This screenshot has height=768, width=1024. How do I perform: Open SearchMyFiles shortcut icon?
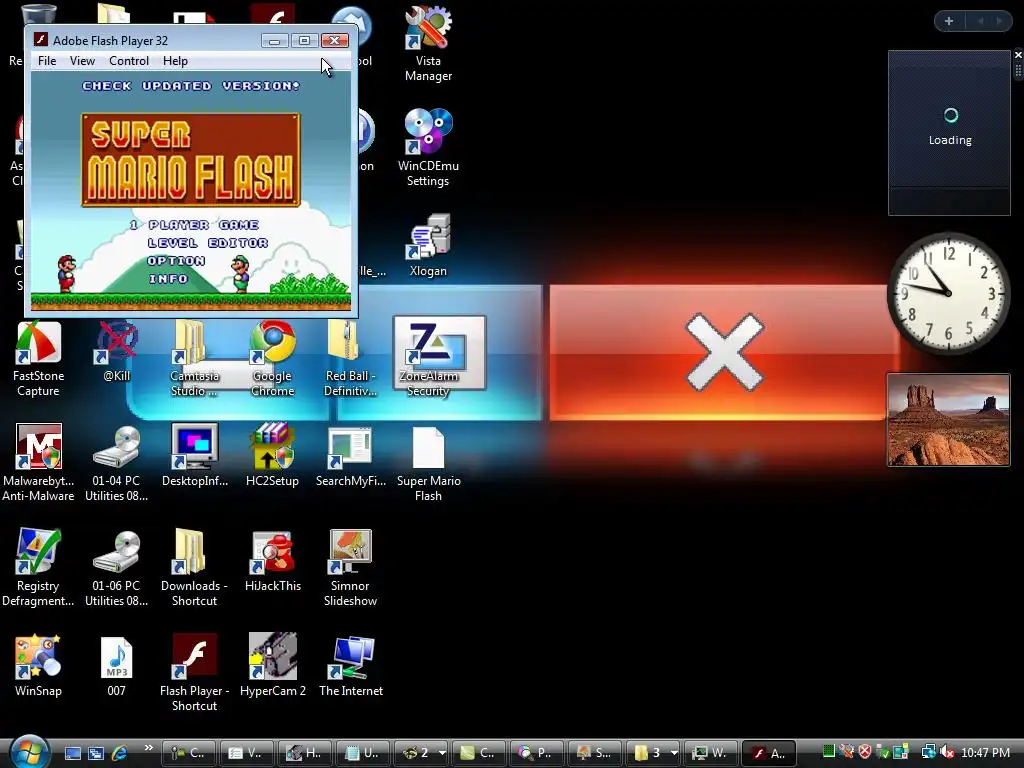pos(351,456)
